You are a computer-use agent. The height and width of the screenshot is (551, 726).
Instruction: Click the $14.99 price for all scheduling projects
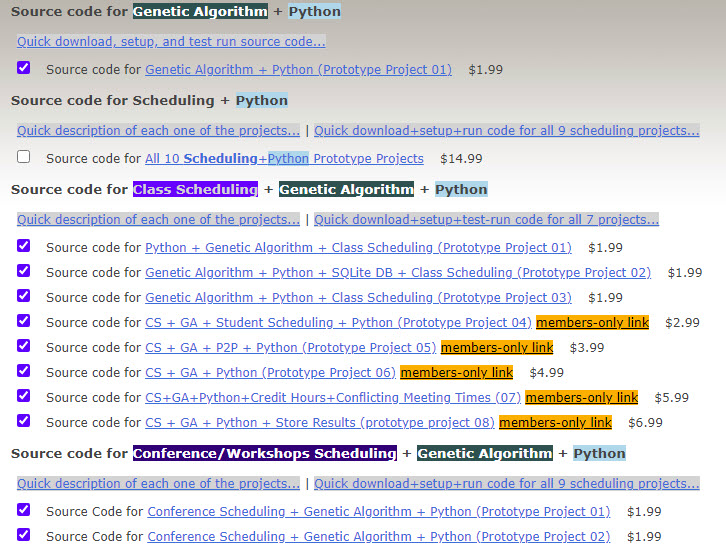[x=461, y=159]
